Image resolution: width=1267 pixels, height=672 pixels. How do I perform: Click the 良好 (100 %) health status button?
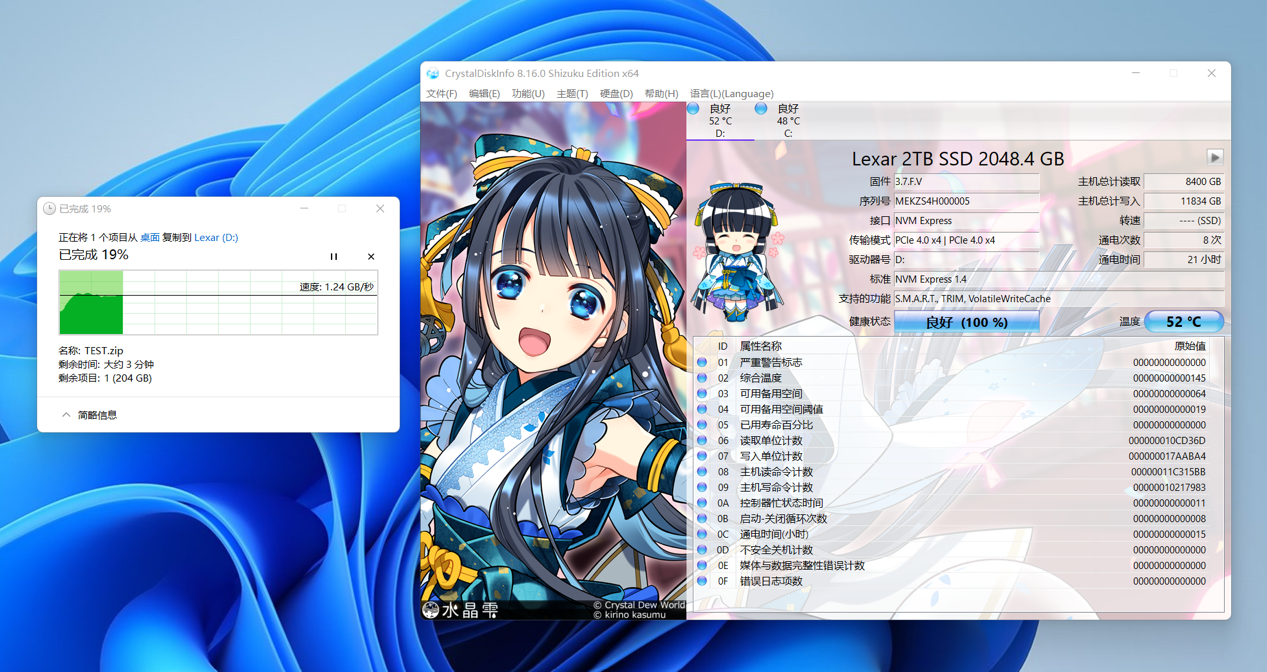point(966,322)
